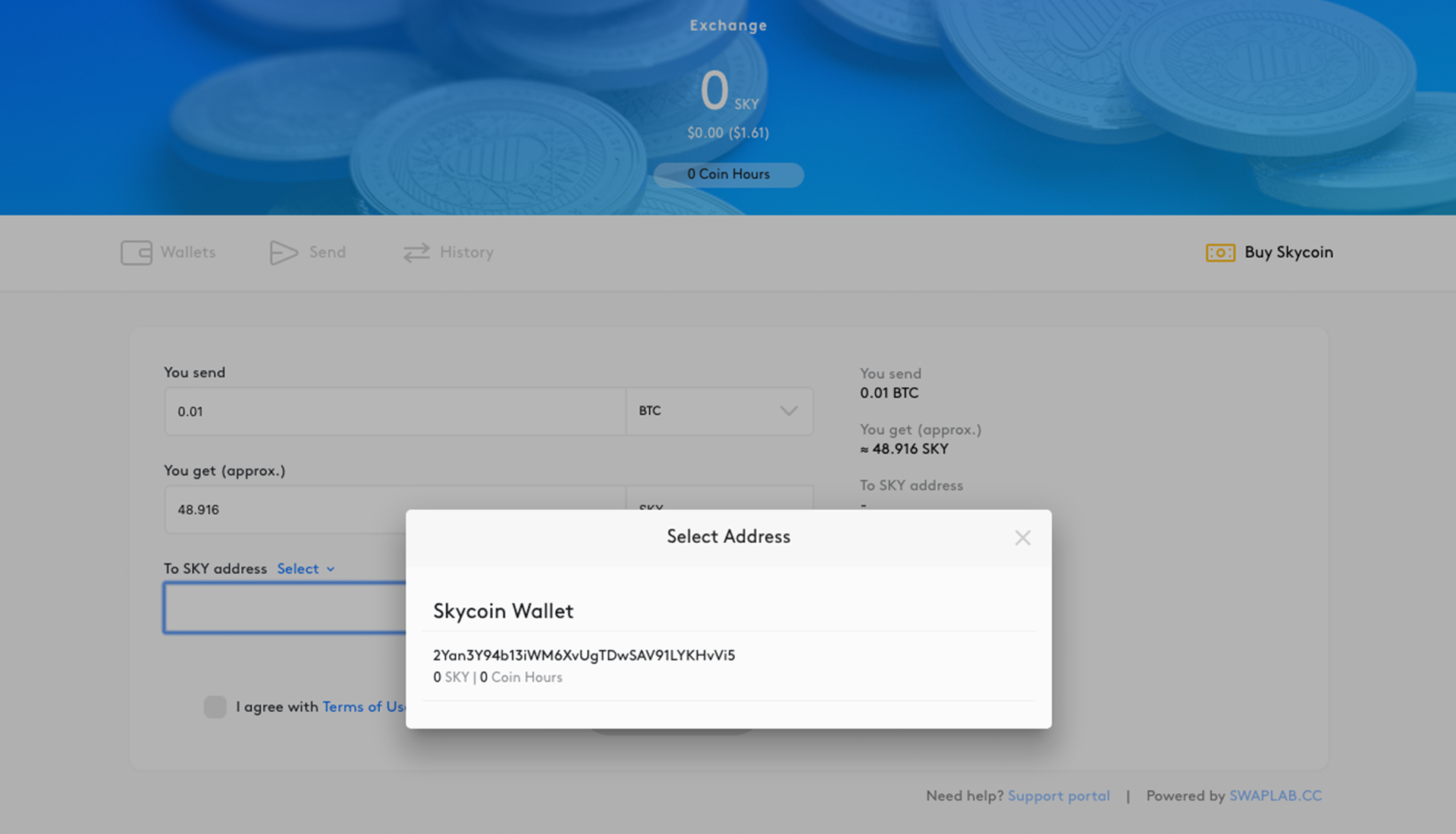
Task: Close the Select Address modal
Action: 1022,537
